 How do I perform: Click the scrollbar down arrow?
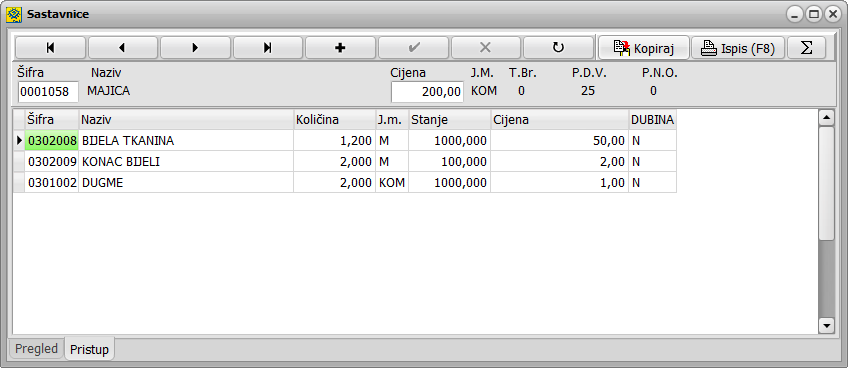coord(826,325)
